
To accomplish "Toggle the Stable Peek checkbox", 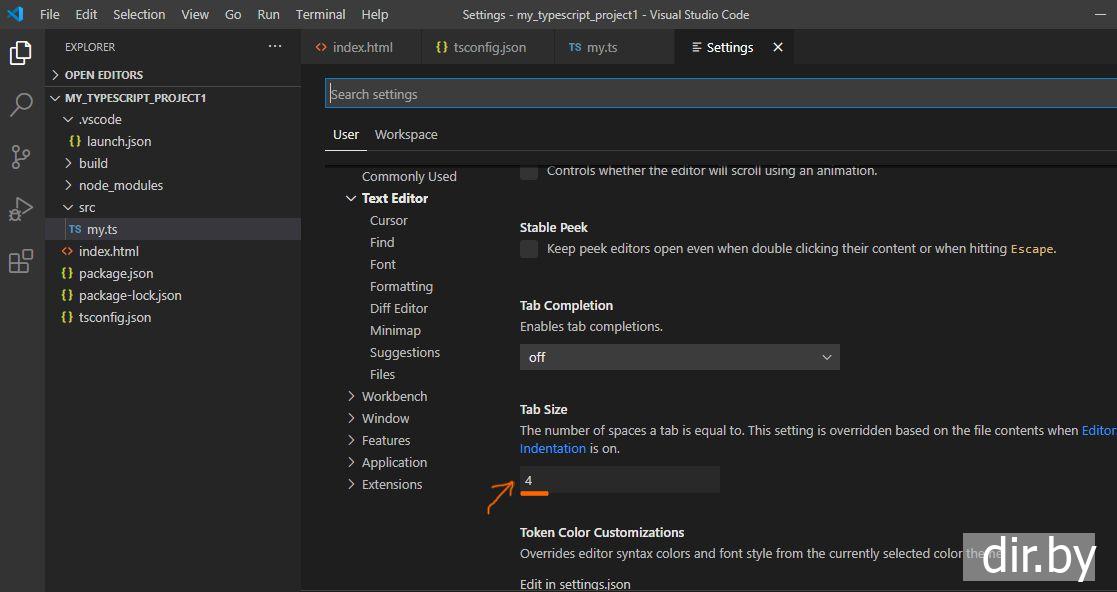I will (529, 249).
